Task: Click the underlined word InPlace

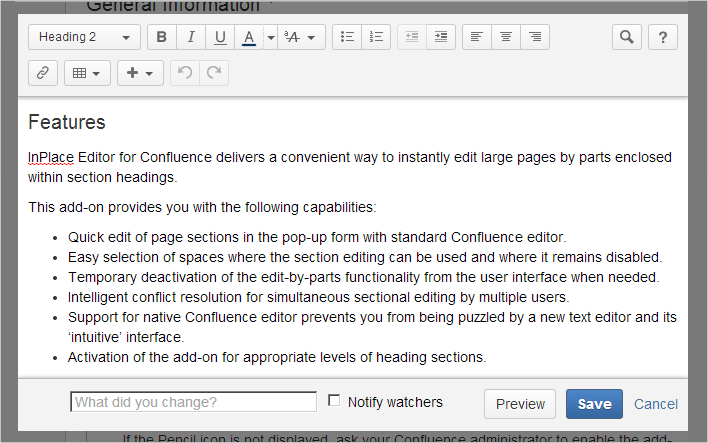Action: (51, 158)
